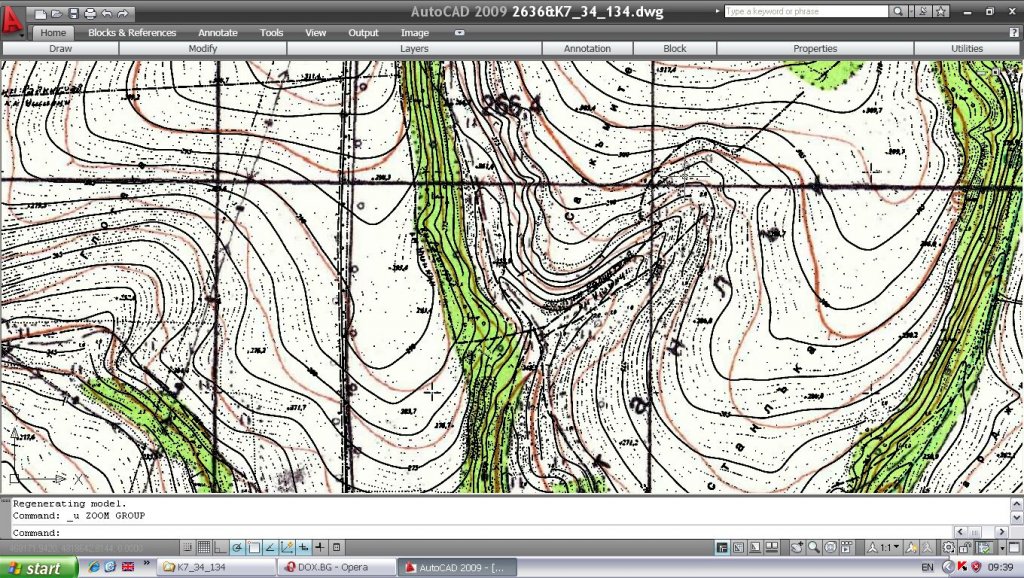The image size is (1024, 578).
Task: Switch to DOX.BG - Opera taskbar button
Action: tap(334, 567)
